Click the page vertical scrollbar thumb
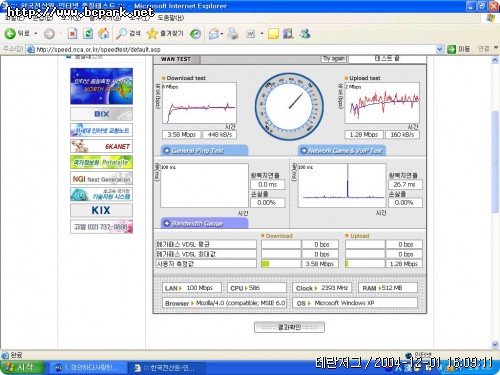Screen dimensions: 500x375 (495, 162)
